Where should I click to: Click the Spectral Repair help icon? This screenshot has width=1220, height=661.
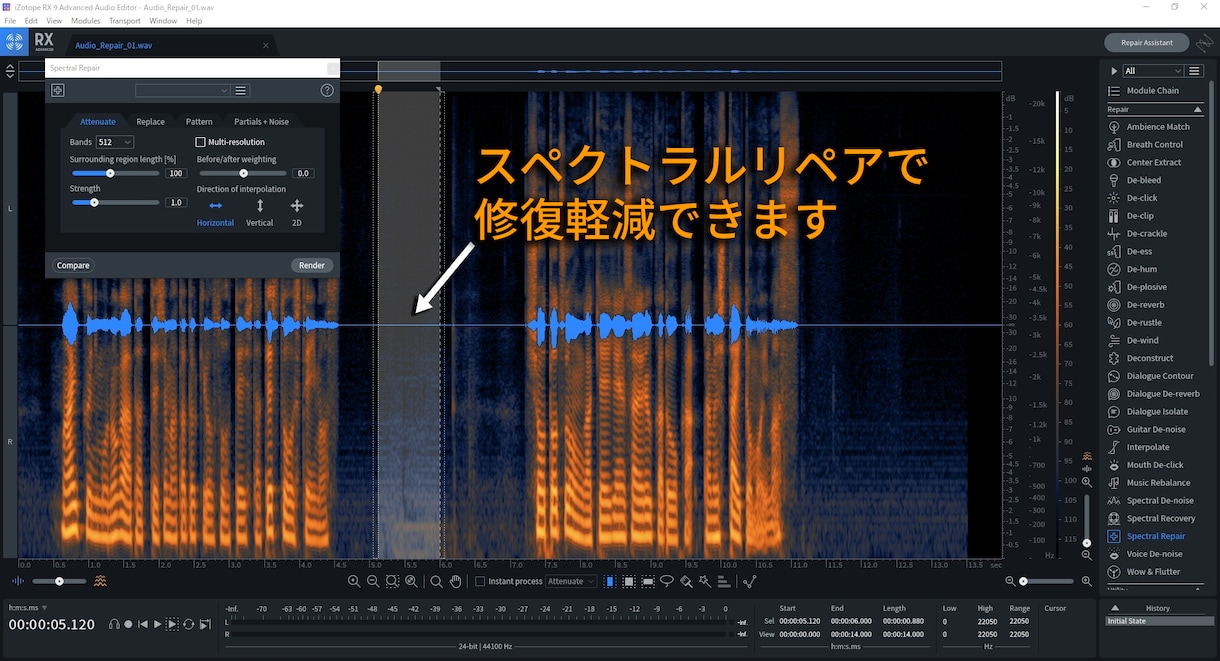coord(327,90)
